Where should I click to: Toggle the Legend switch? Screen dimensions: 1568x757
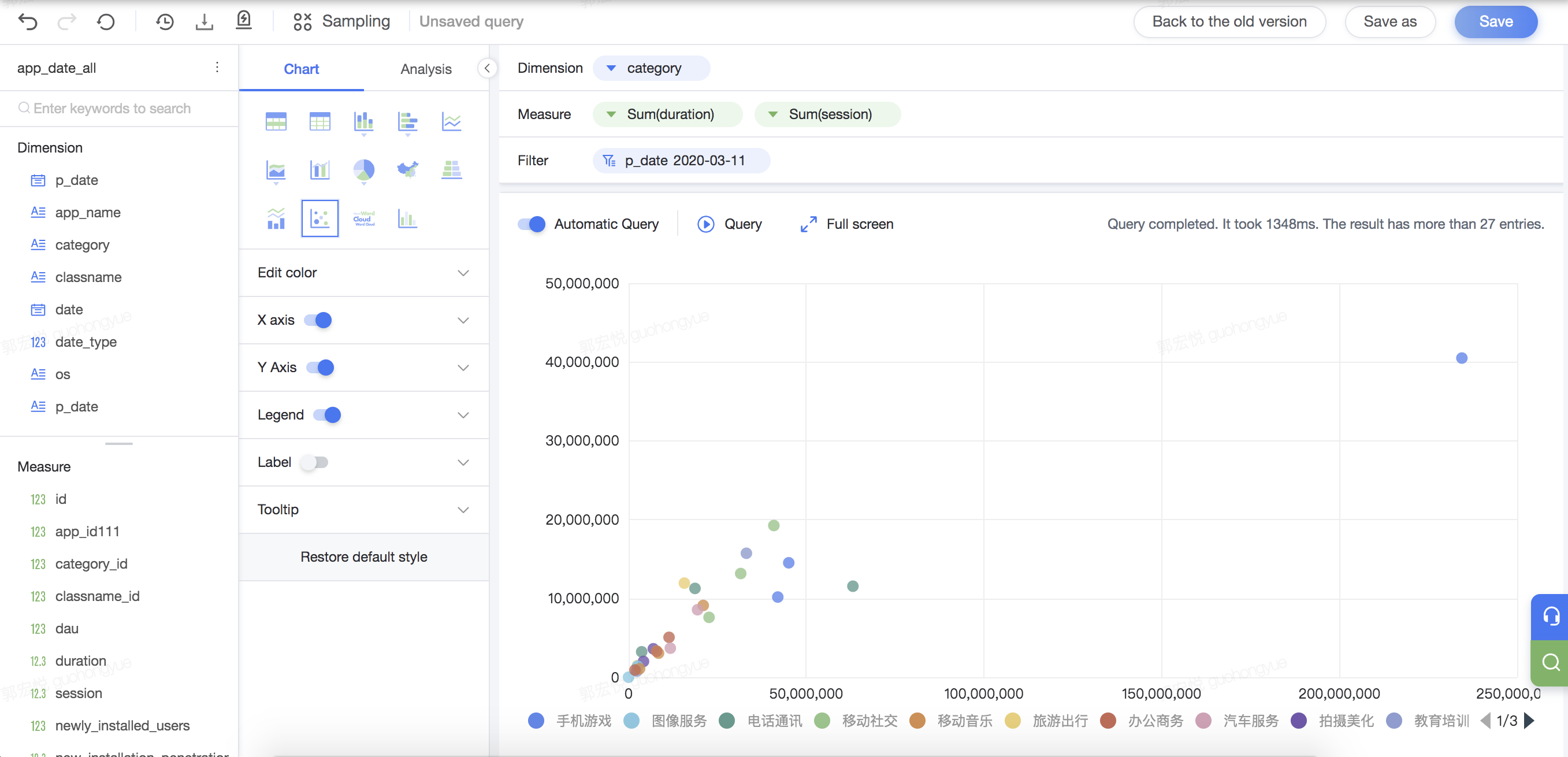click(328, 415)
